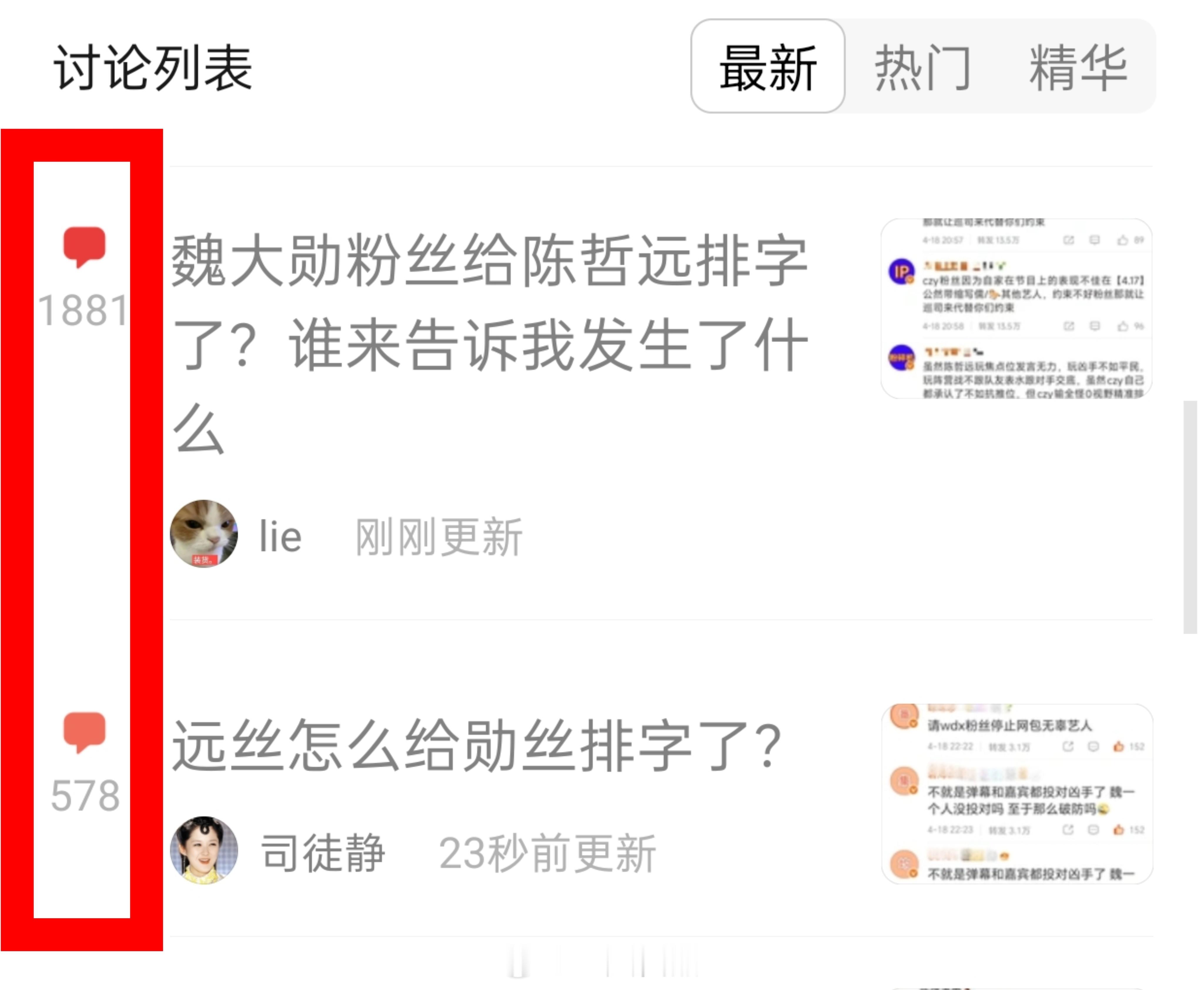The height and width of the screenshot is (990, 1204).
Task: Switch to the 最新 tab
Action: [768, 67]
